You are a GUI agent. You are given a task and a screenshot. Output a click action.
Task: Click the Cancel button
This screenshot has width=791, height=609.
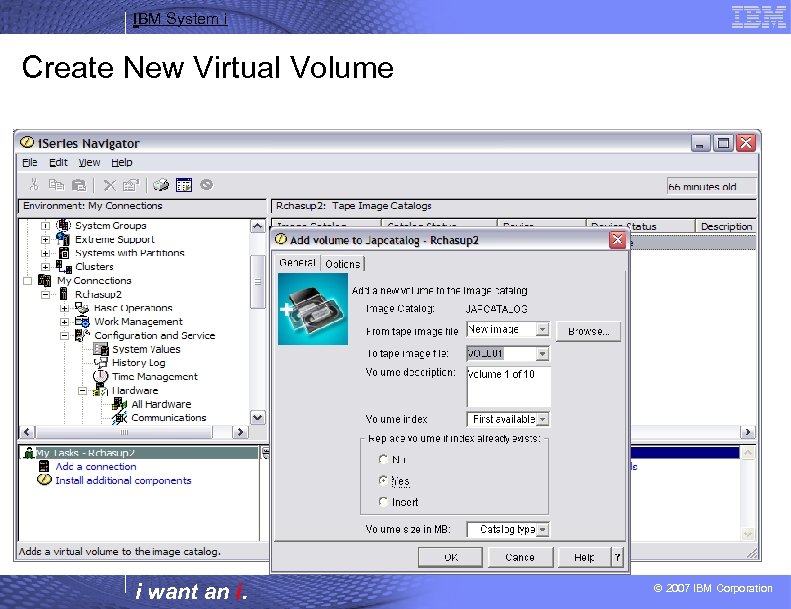520,557
